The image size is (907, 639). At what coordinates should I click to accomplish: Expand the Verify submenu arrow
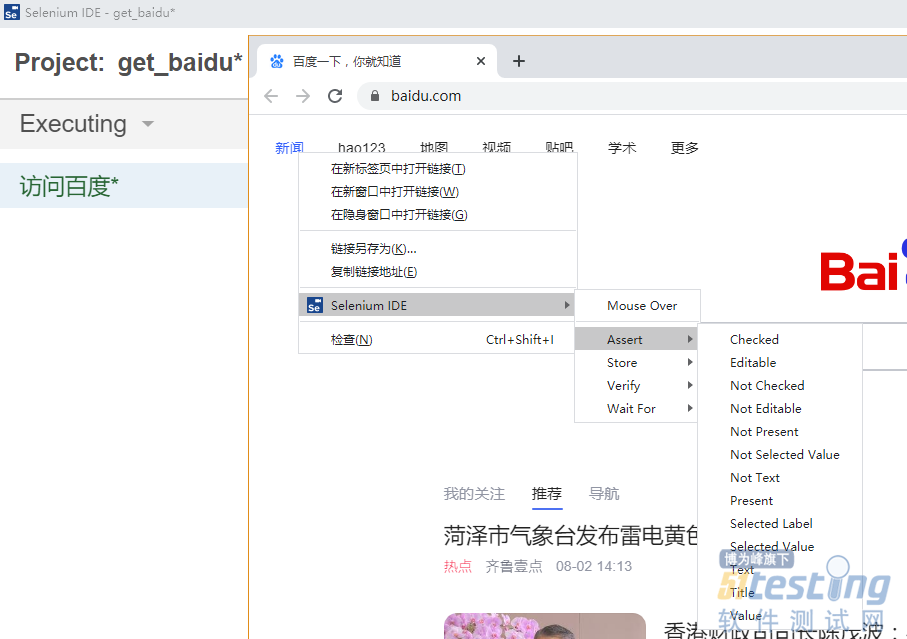pyautogui.click(x=690, y=385)
